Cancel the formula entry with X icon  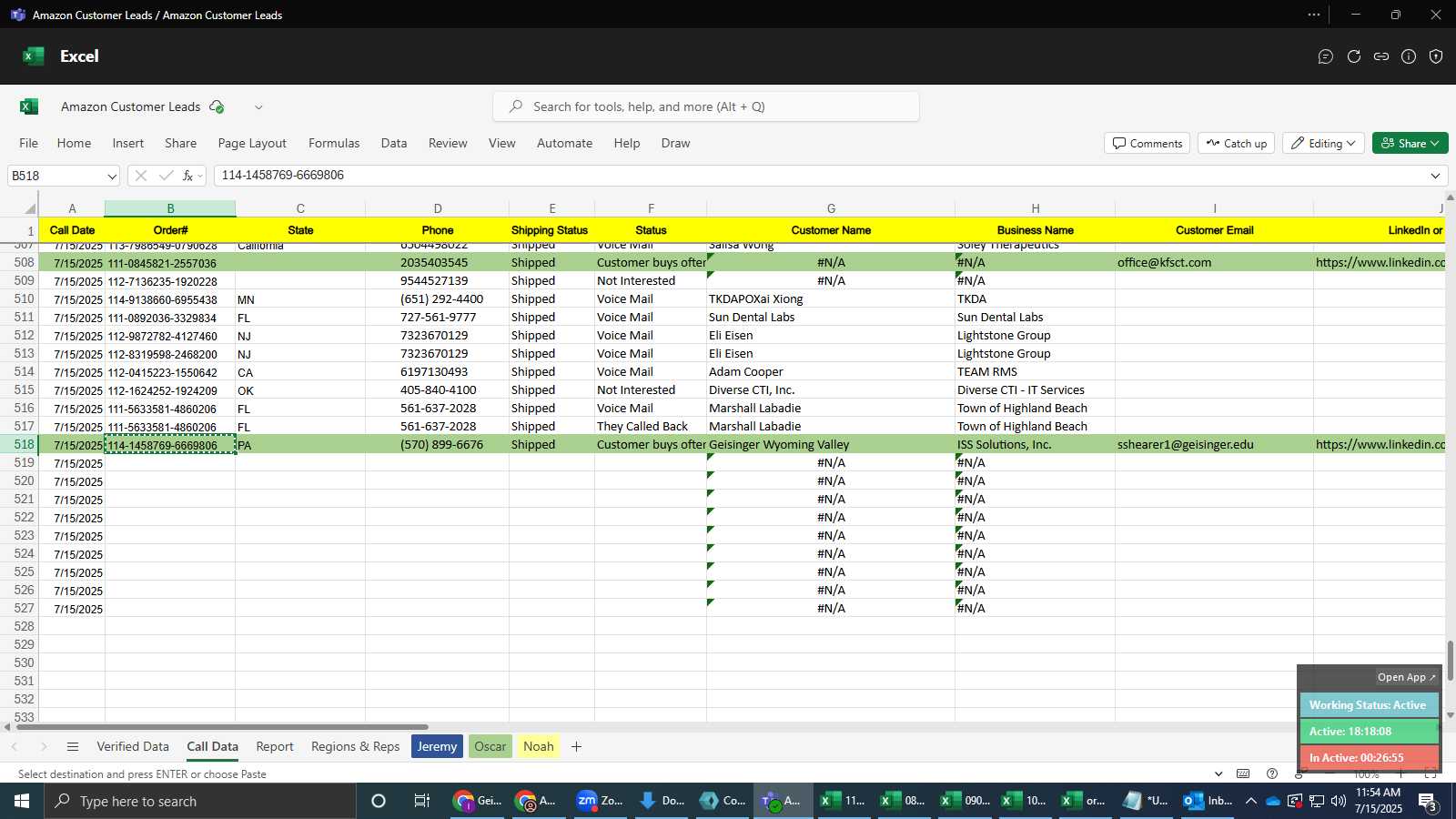pyautogui.click(x=141, y=176)
